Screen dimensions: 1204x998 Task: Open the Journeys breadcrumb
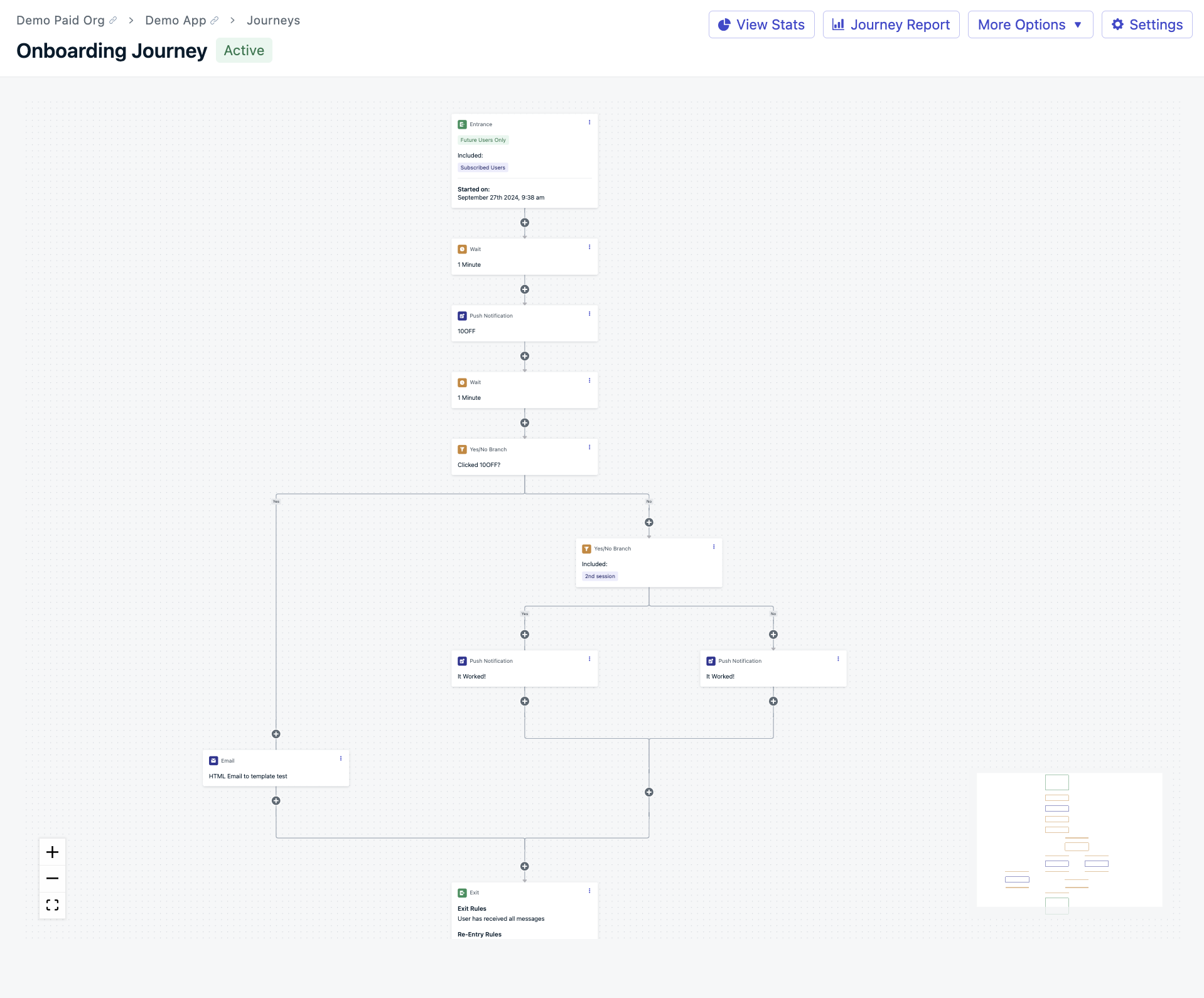(x=273, y=20)
